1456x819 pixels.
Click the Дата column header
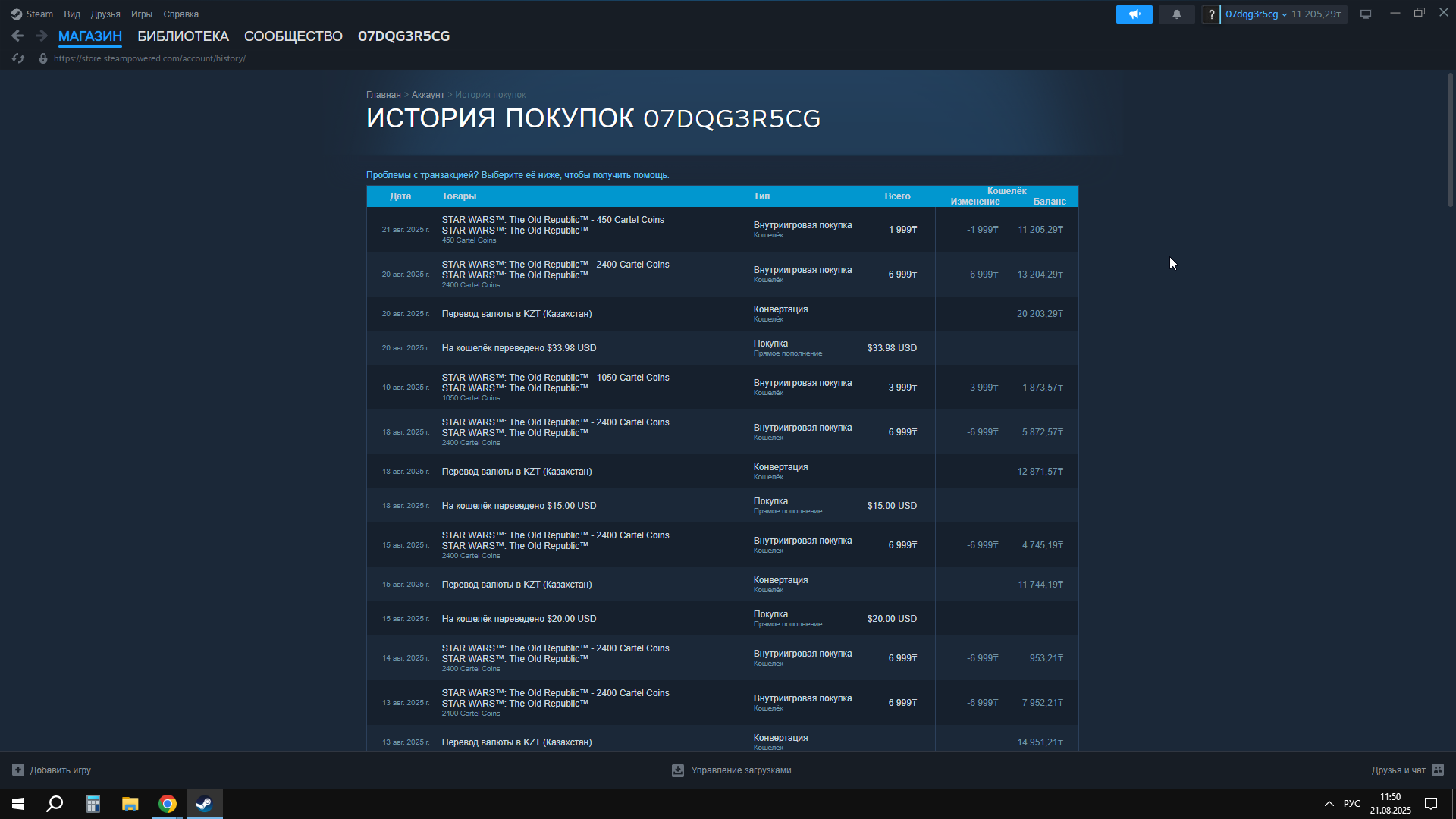tap(400, 196)
